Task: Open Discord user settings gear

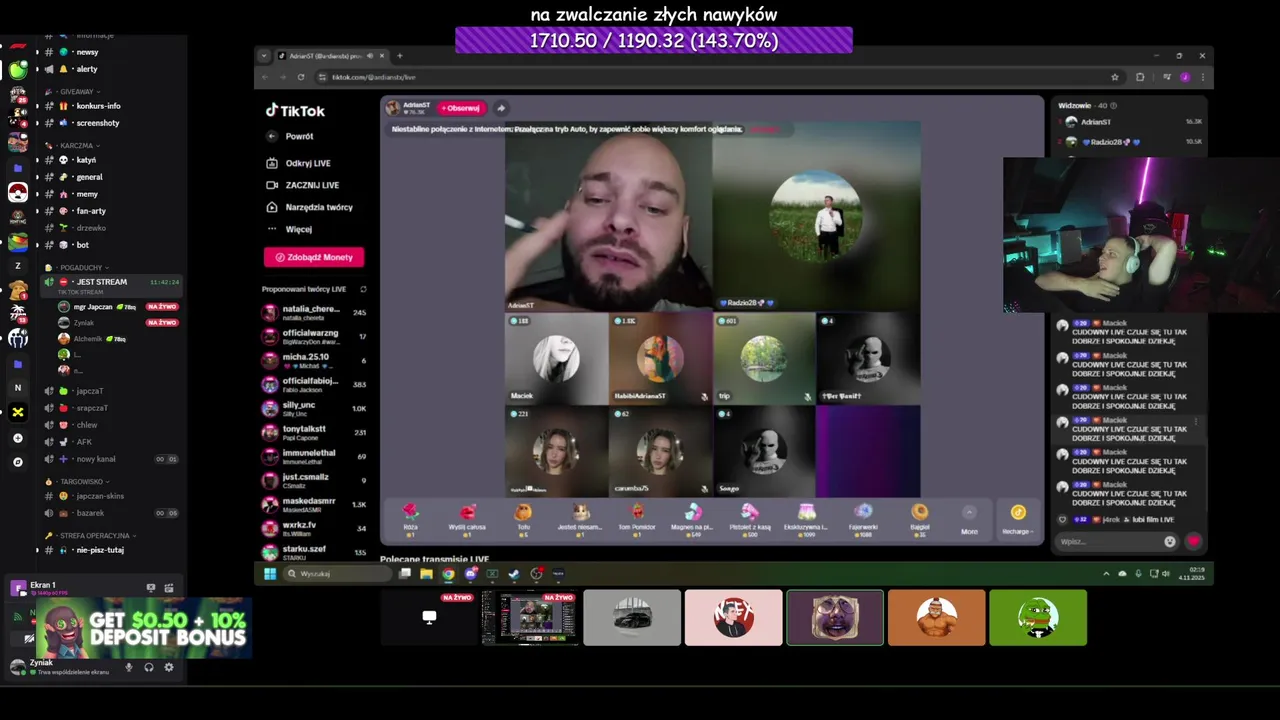Action: [x=169, y=667]
